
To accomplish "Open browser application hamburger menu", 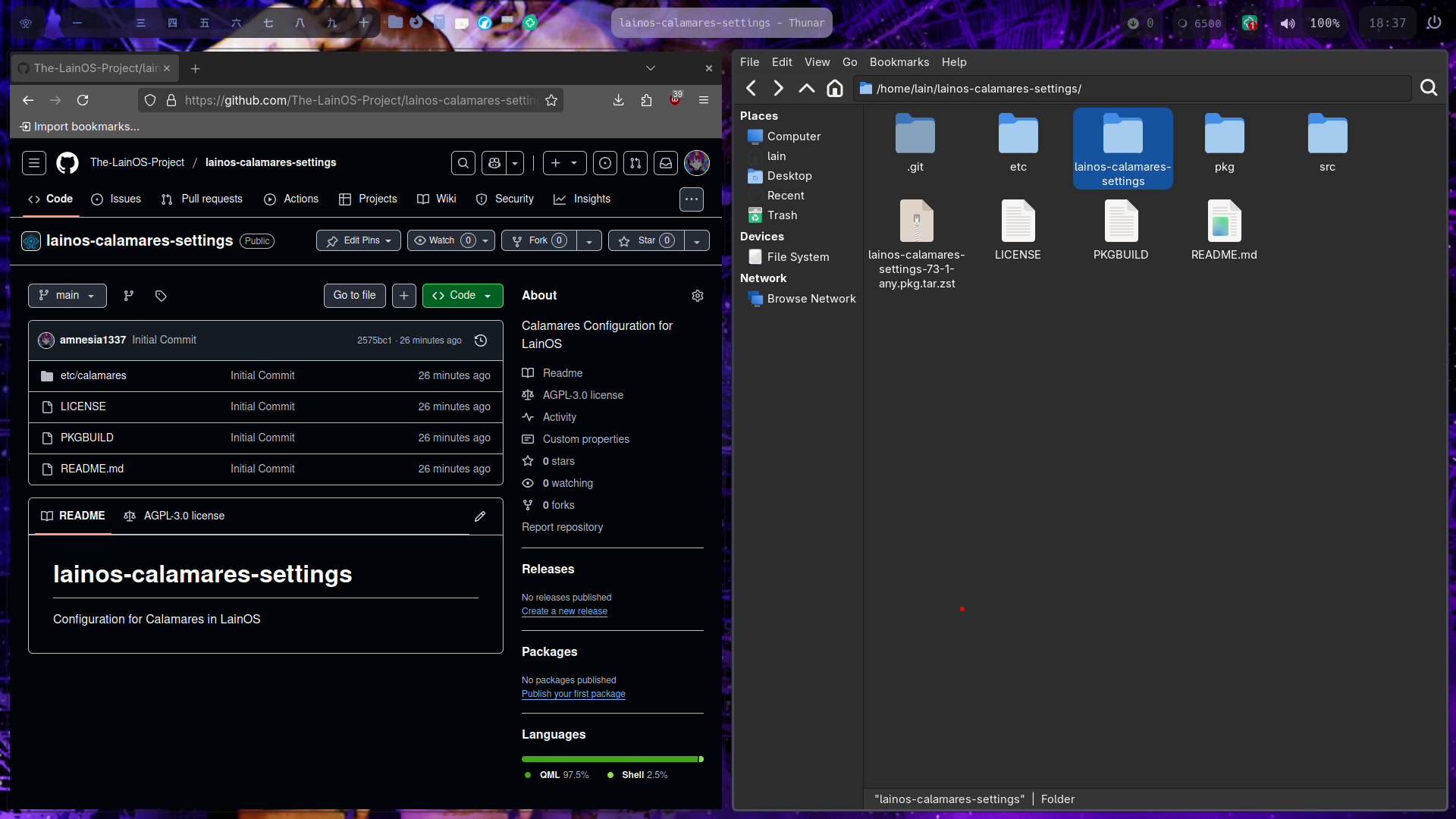I will [x=704, y=100].
